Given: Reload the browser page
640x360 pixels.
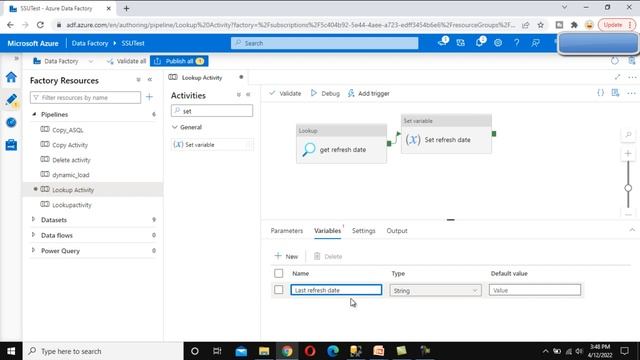Looking at the screenshot, I should [x=40, y=25].
